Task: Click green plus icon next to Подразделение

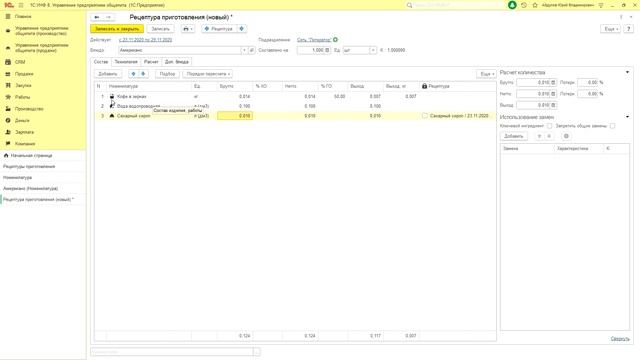Action: click(336, 40)
